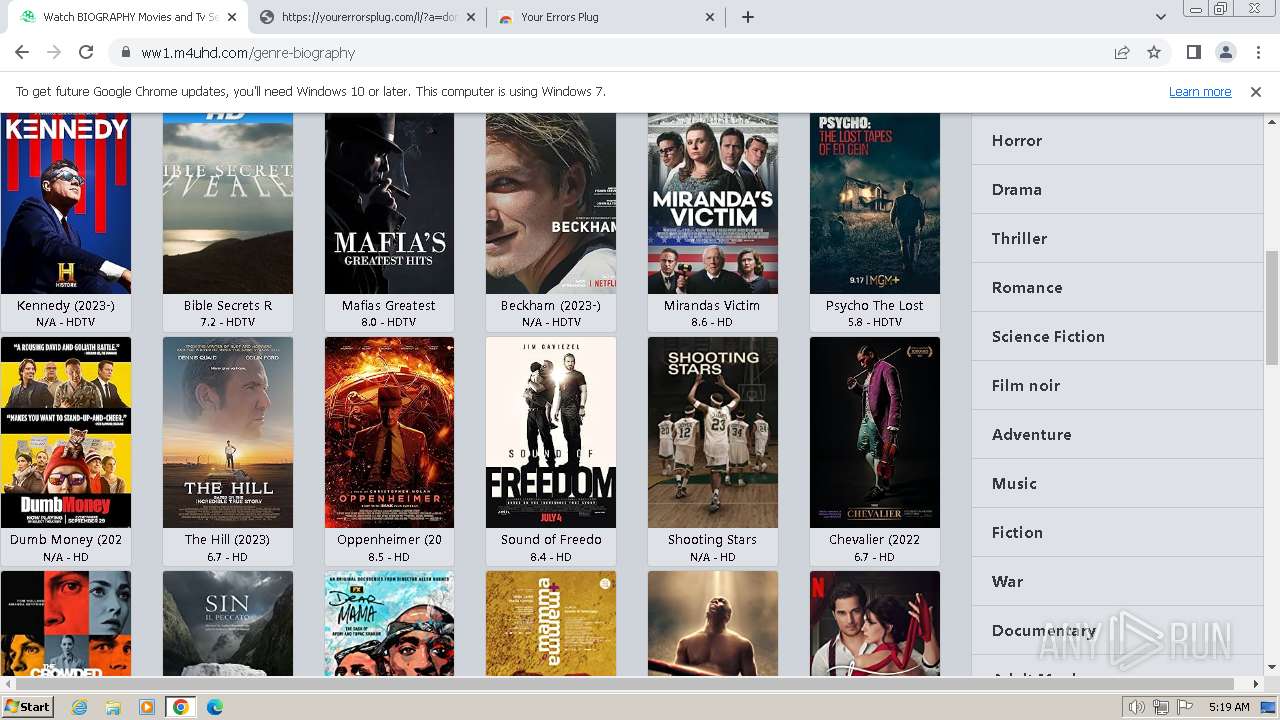This screenshot has height=720, width=1280.
Task: Open the Learn more link
Action: 1200,91
